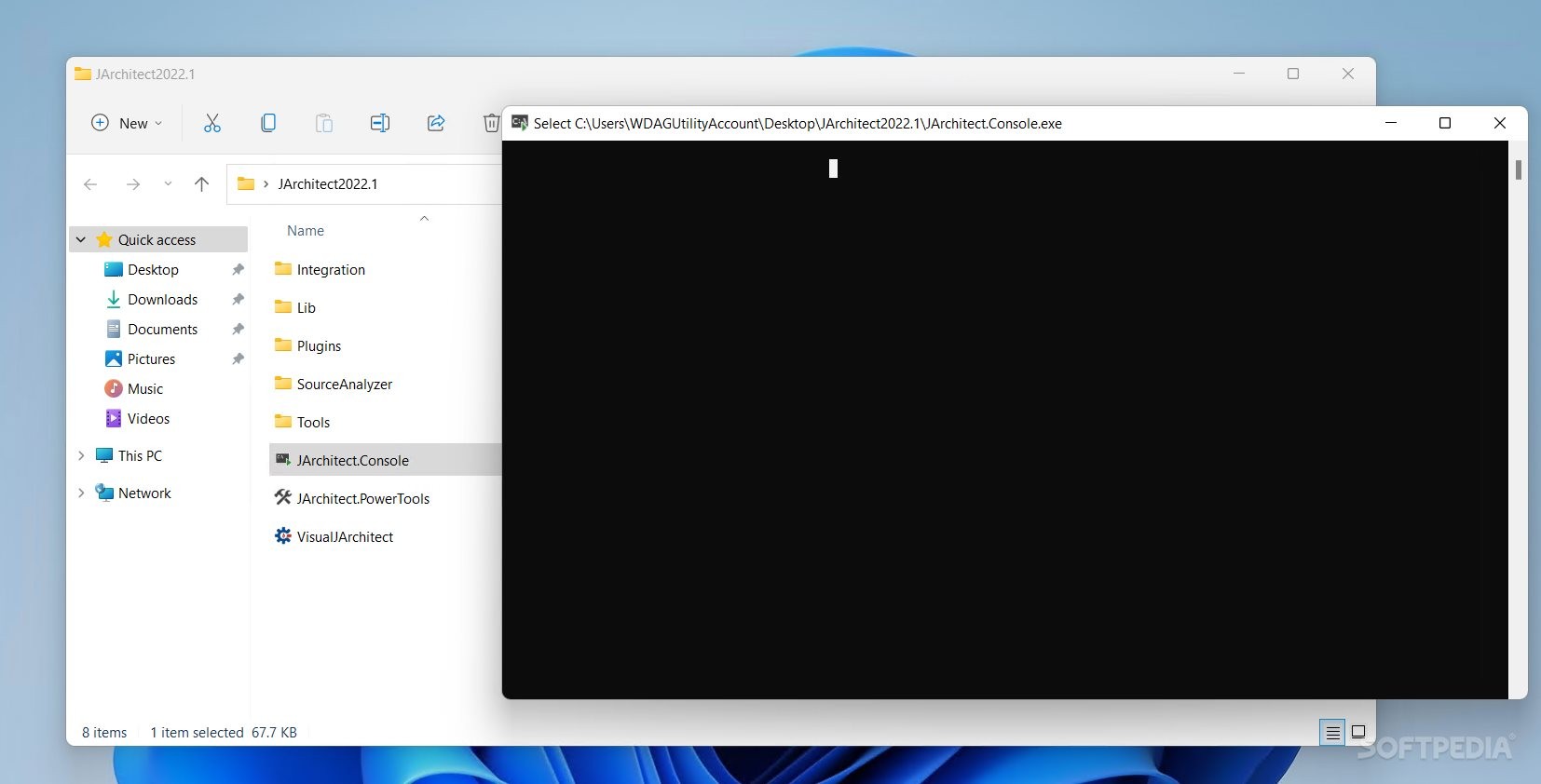Viewport: 1541px width, 784px height.
Task: Click the pin icon next to Downloads
Action: click(238, 299)
